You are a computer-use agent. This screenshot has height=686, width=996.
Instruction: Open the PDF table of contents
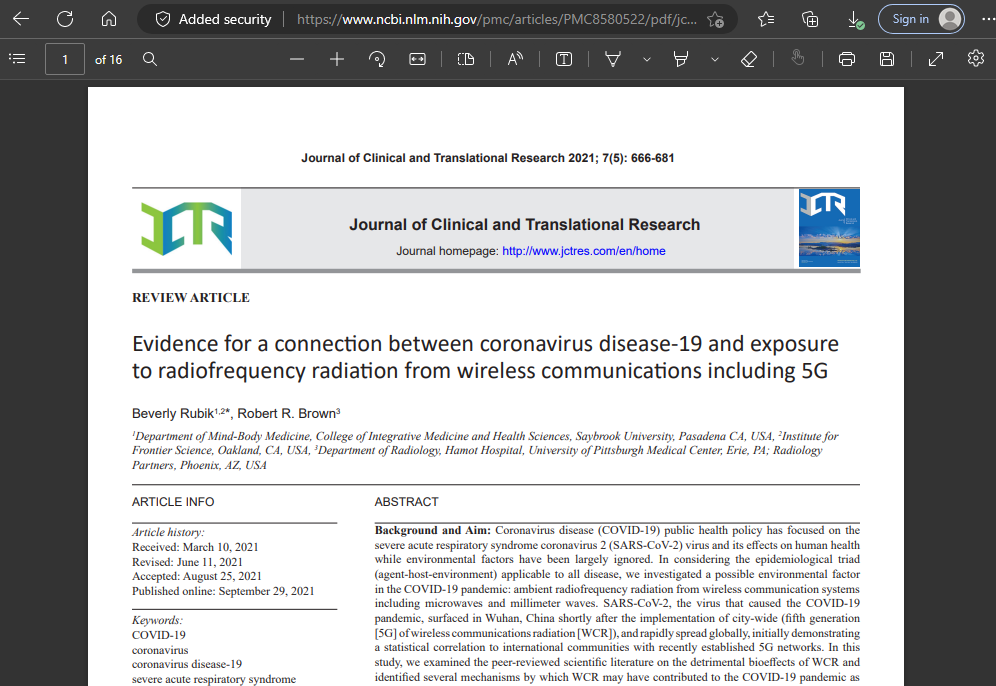(17, 59)
